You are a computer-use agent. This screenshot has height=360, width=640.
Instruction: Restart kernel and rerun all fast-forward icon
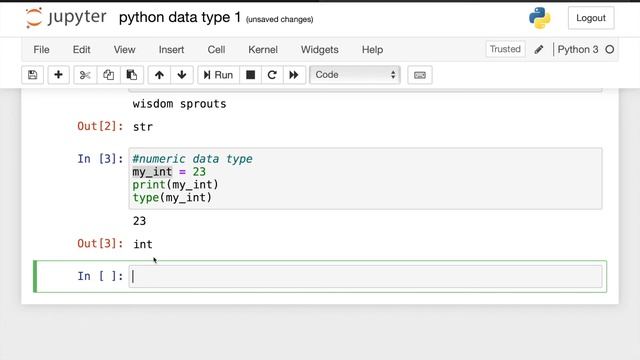(294, 75)
